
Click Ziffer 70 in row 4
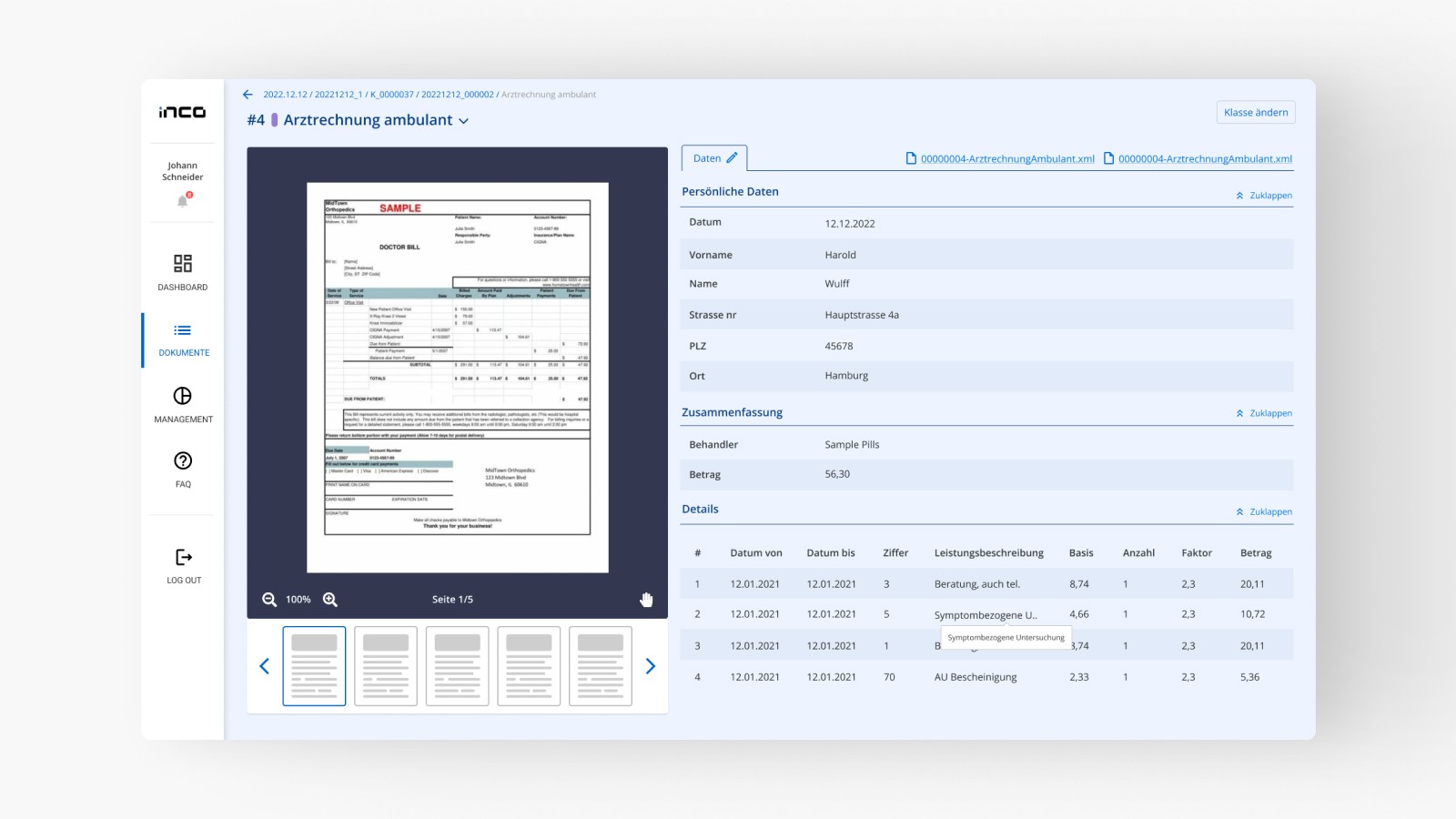point(889,677)
